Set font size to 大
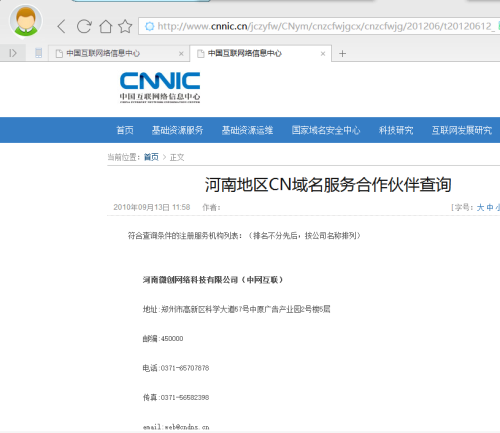The width and height of the screenshot is (500, 433). point(480,207)
